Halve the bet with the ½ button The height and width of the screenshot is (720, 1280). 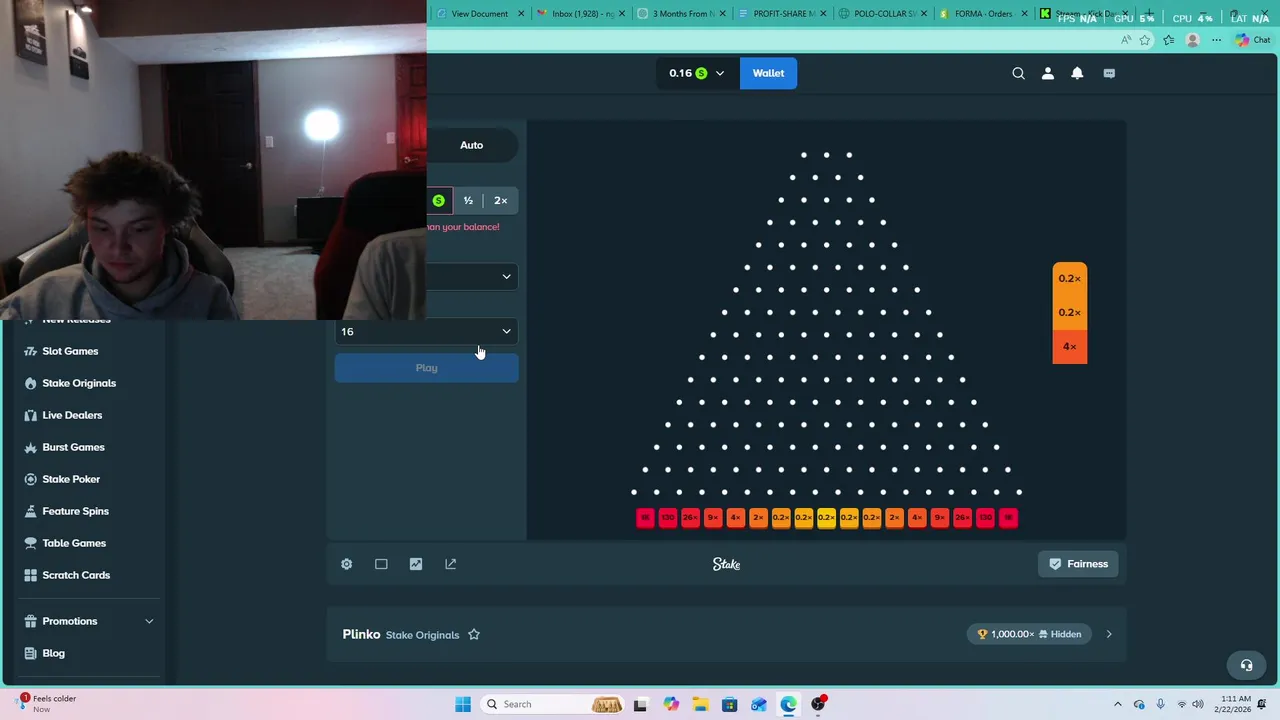468,201
